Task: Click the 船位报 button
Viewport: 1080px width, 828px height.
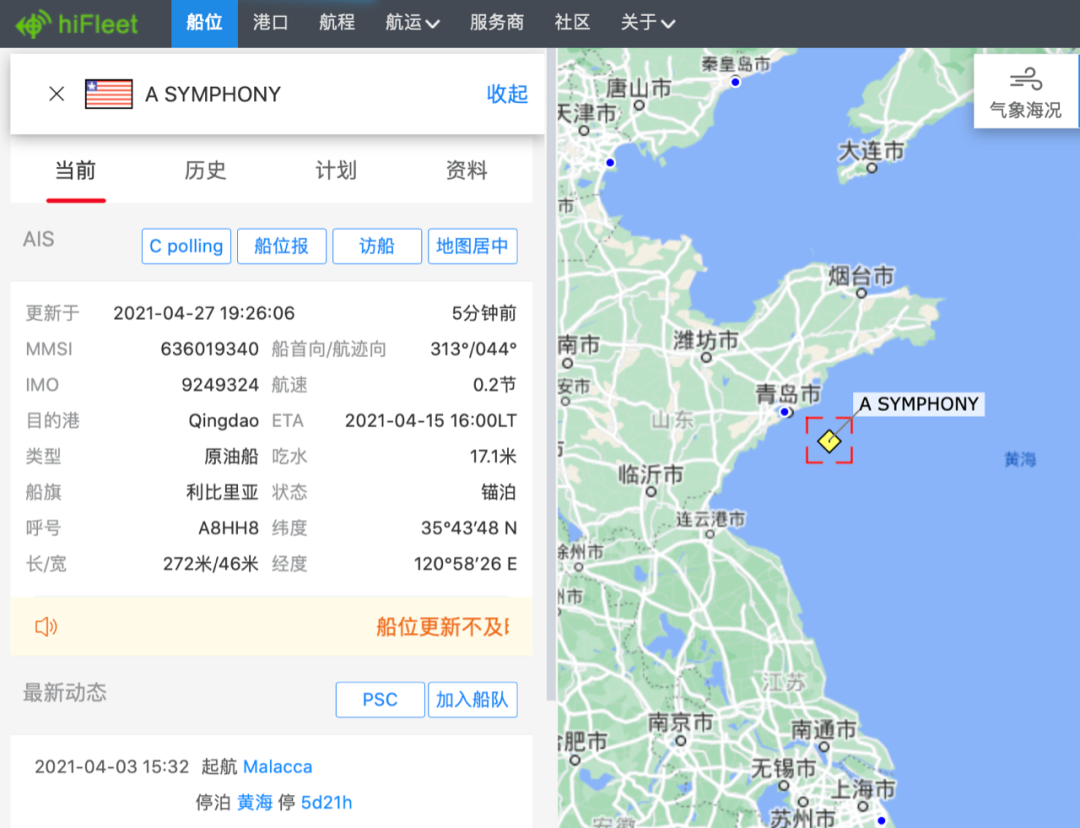Action: (x=281, y=246)
